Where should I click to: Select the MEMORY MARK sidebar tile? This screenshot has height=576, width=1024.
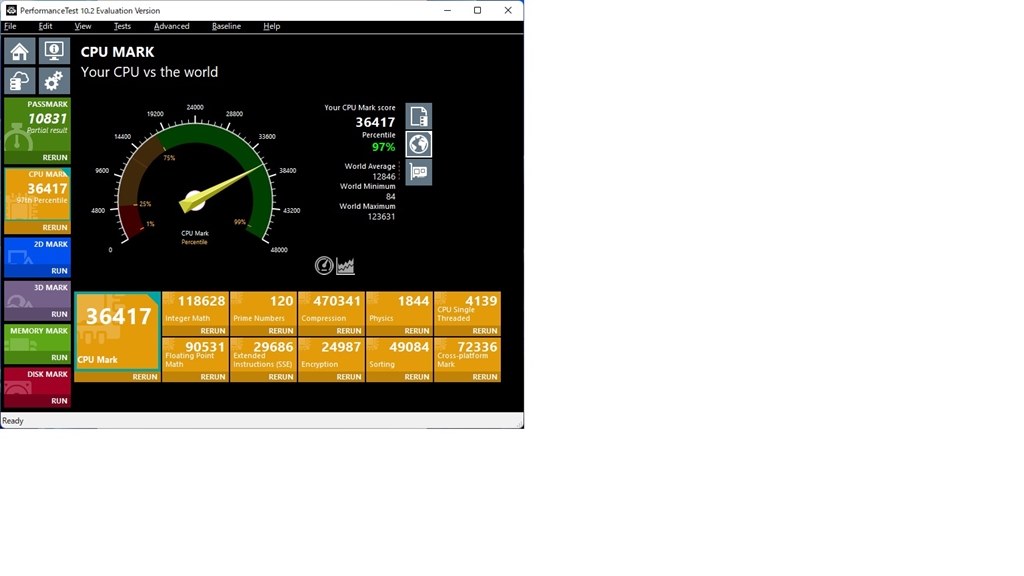[x=37, y=339]
